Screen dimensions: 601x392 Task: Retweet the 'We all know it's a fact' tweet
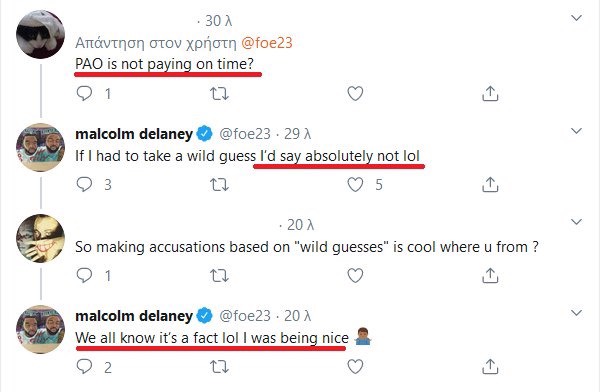click(x=220, y=367)
